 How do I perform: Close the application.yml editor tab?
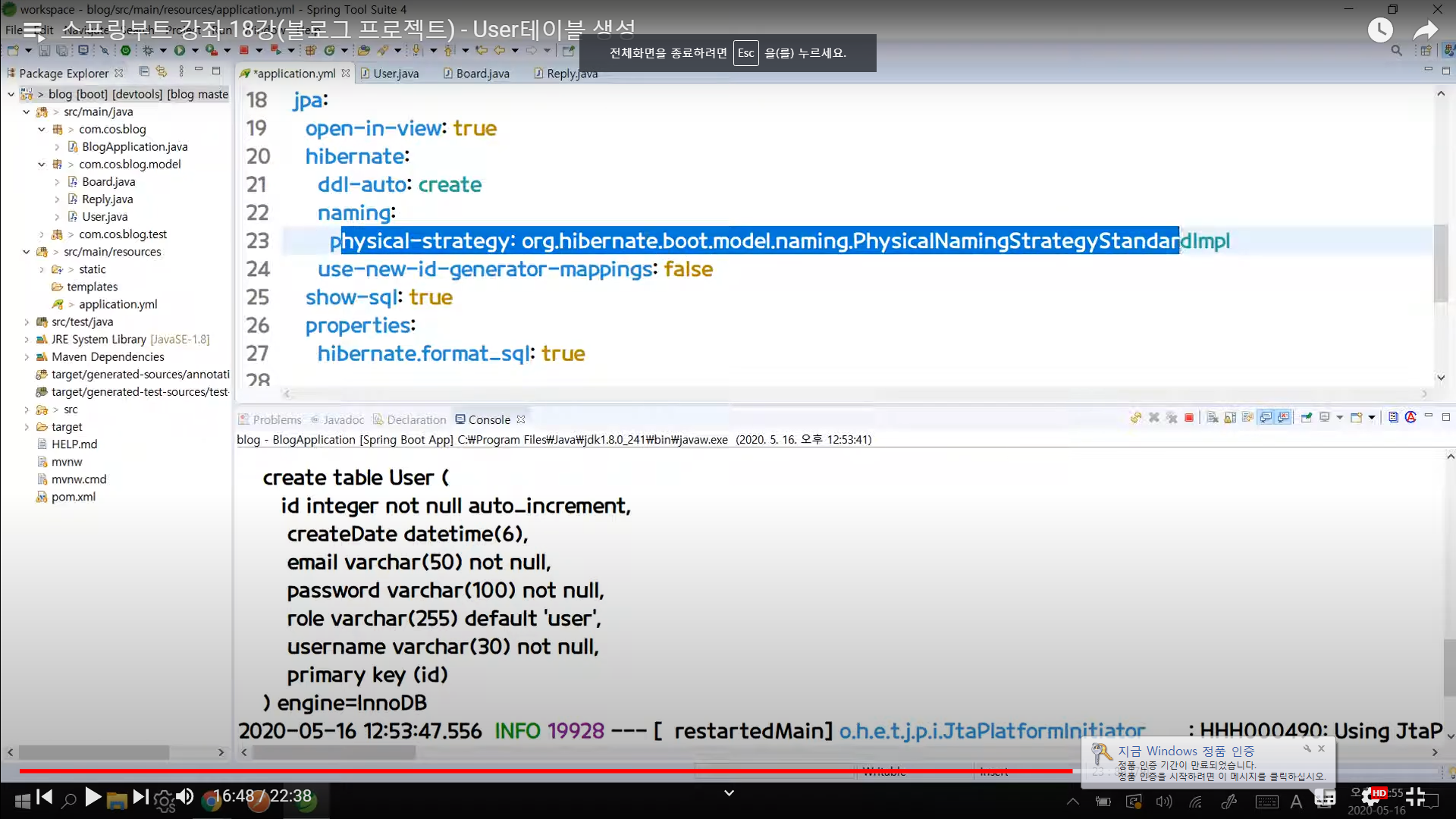346,73
